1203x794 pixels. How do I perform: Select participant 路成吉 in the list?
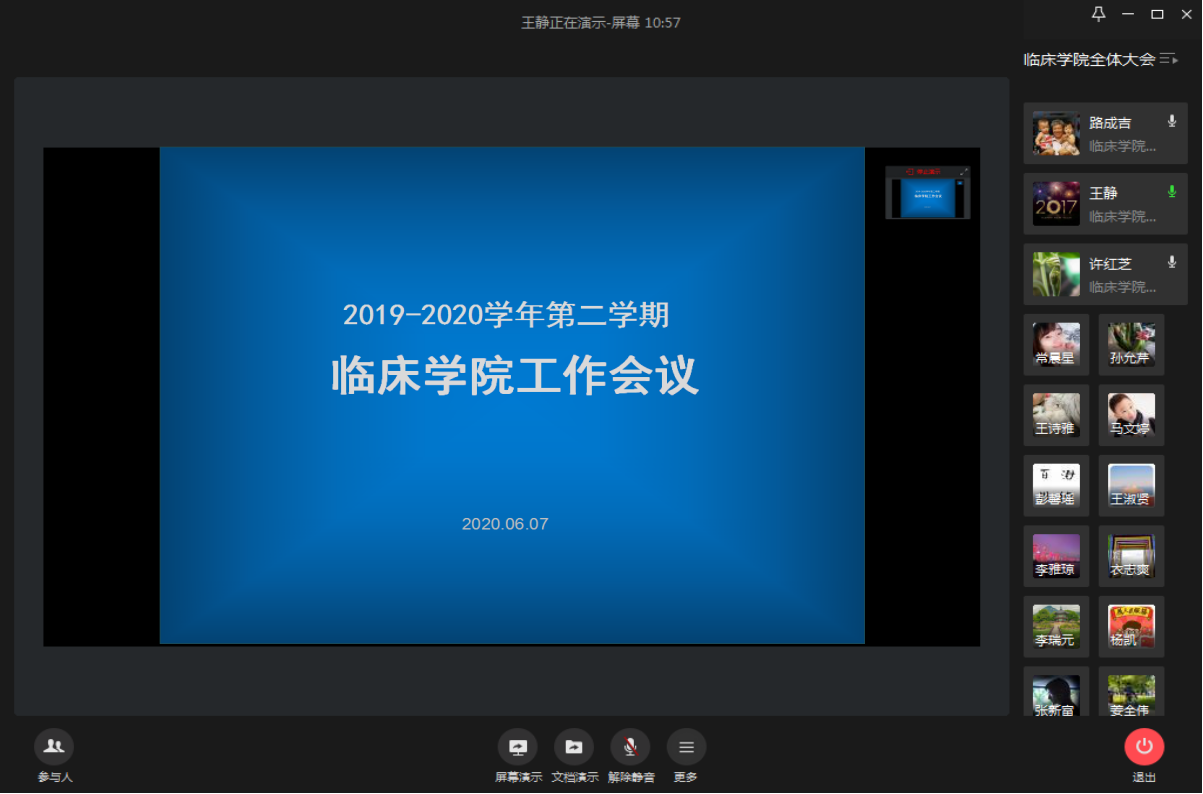pos(1105,133)
